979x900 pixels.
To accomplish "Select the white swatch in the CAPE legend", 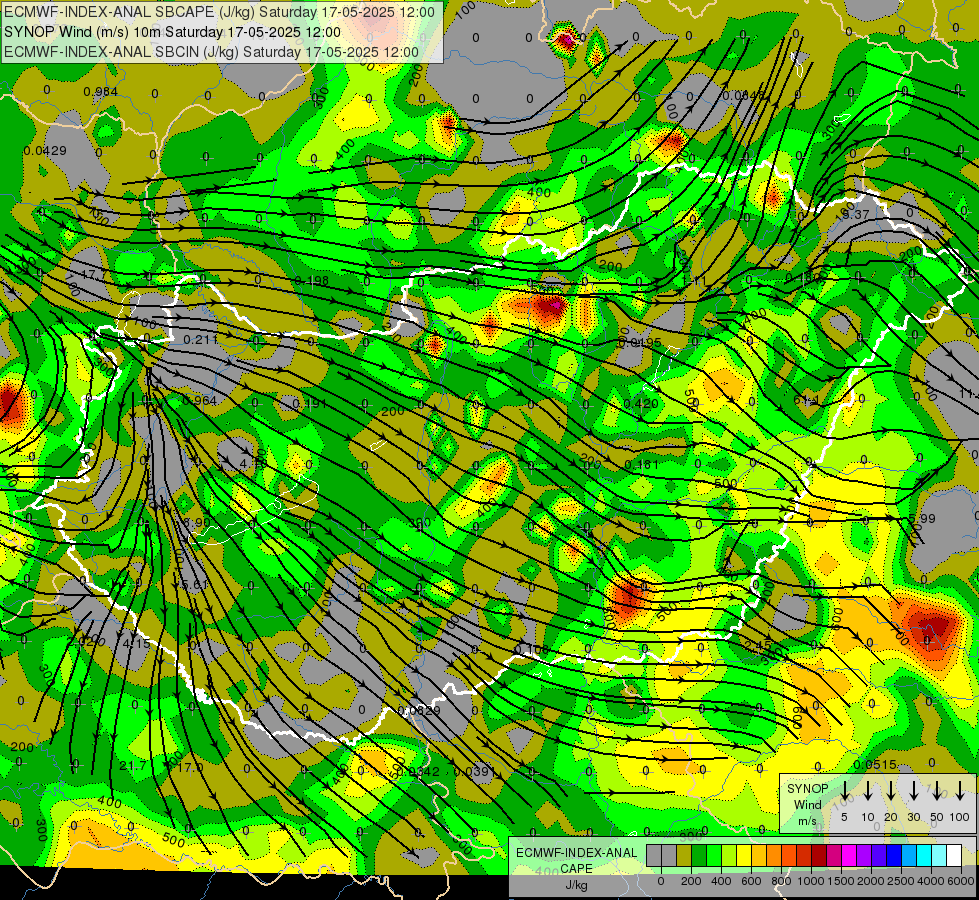I will 953,856.
